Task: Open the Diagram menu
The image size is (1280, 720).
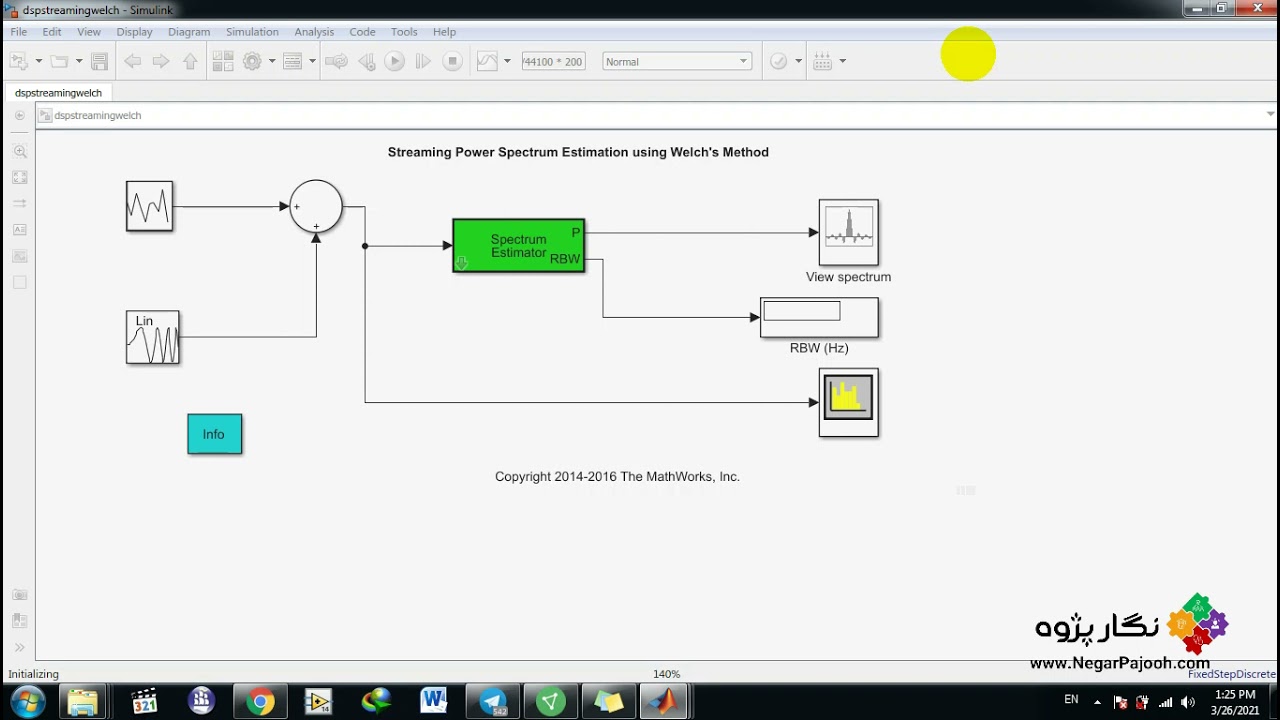Action: coord(189,32)
